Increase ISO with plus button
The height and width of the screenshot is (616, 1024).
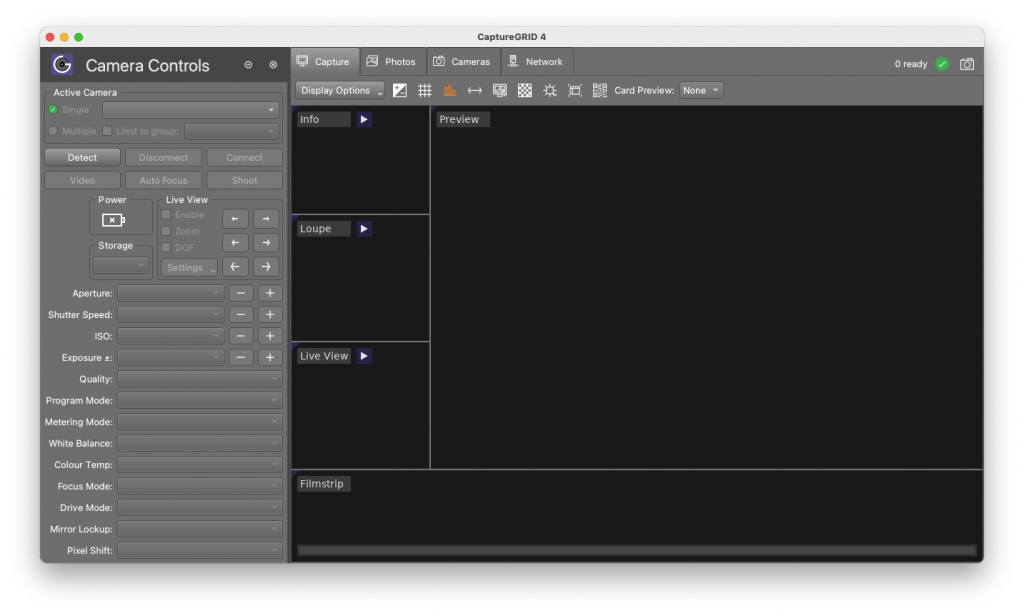(x=270, y=336)
